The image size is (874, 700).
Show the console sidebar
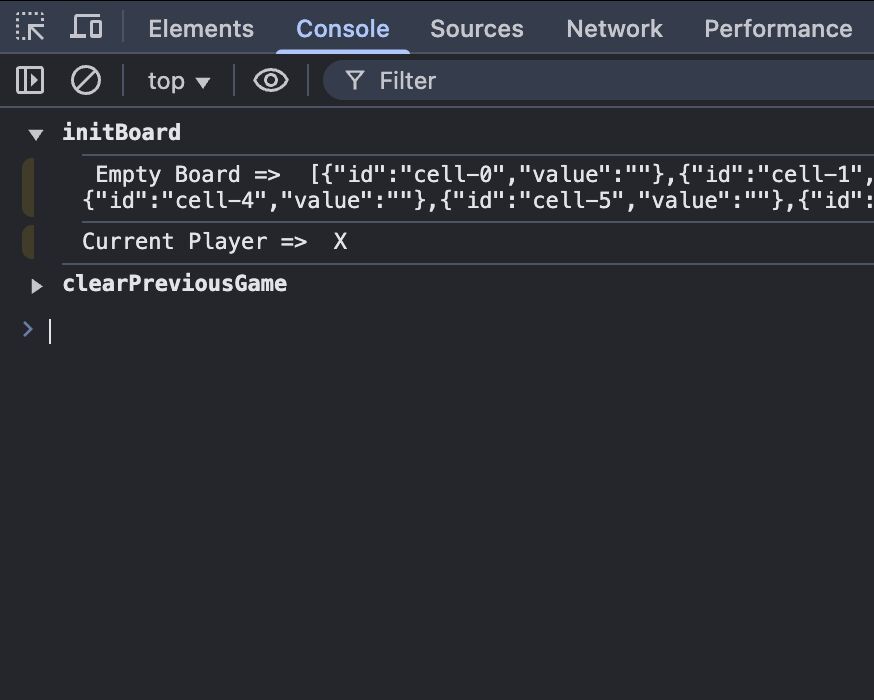30,80
